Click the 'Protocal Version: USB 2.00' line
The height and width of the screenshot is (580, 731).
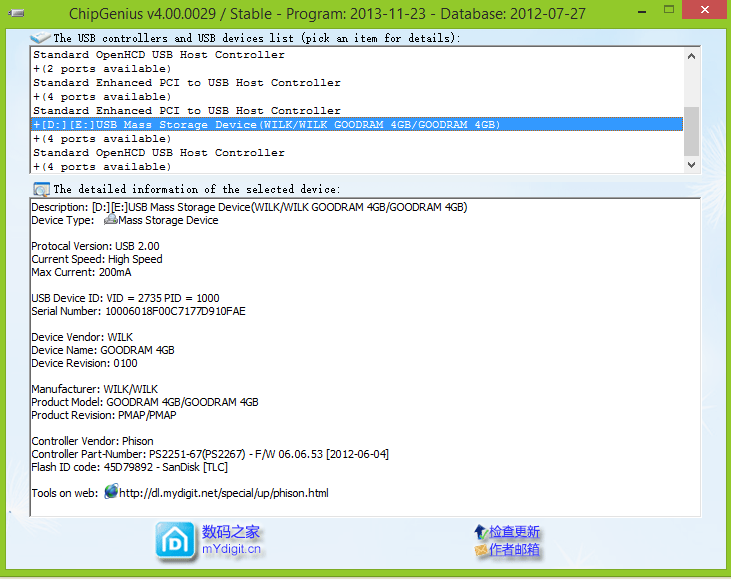point(95,246)
